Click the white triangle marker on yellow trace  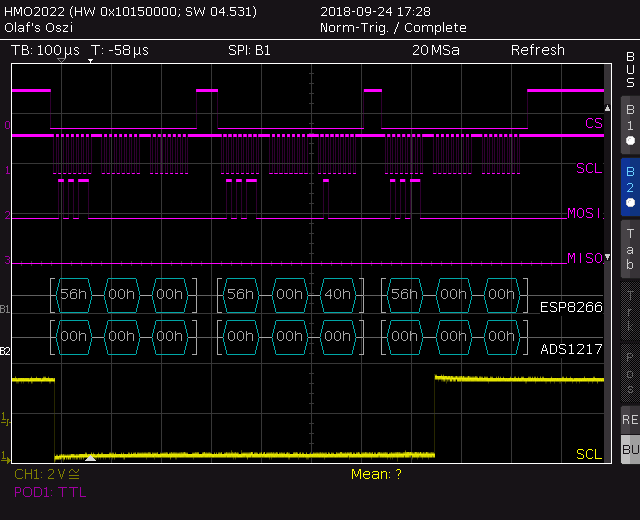click(90, 458)
